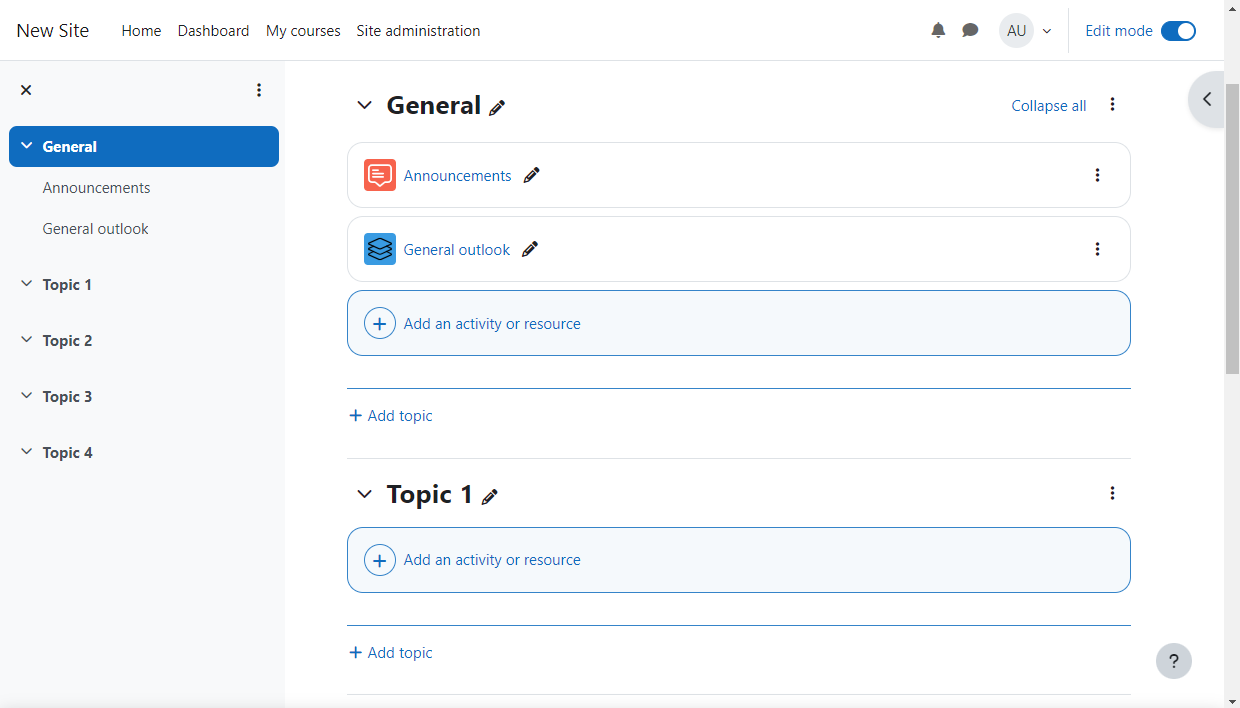Click the pencil icon next to Announcements
Screen dimensions: 1240x708
tap(532, 176)
